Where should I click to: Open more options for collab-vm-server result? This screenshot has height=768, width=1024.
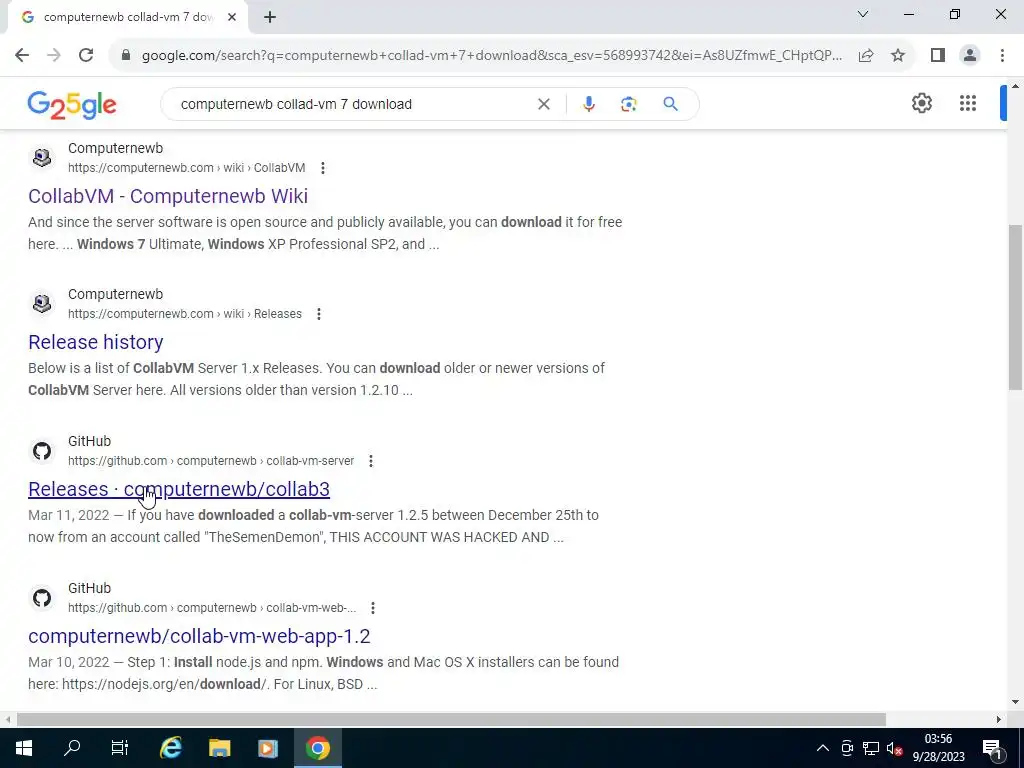tap(371, 461)
